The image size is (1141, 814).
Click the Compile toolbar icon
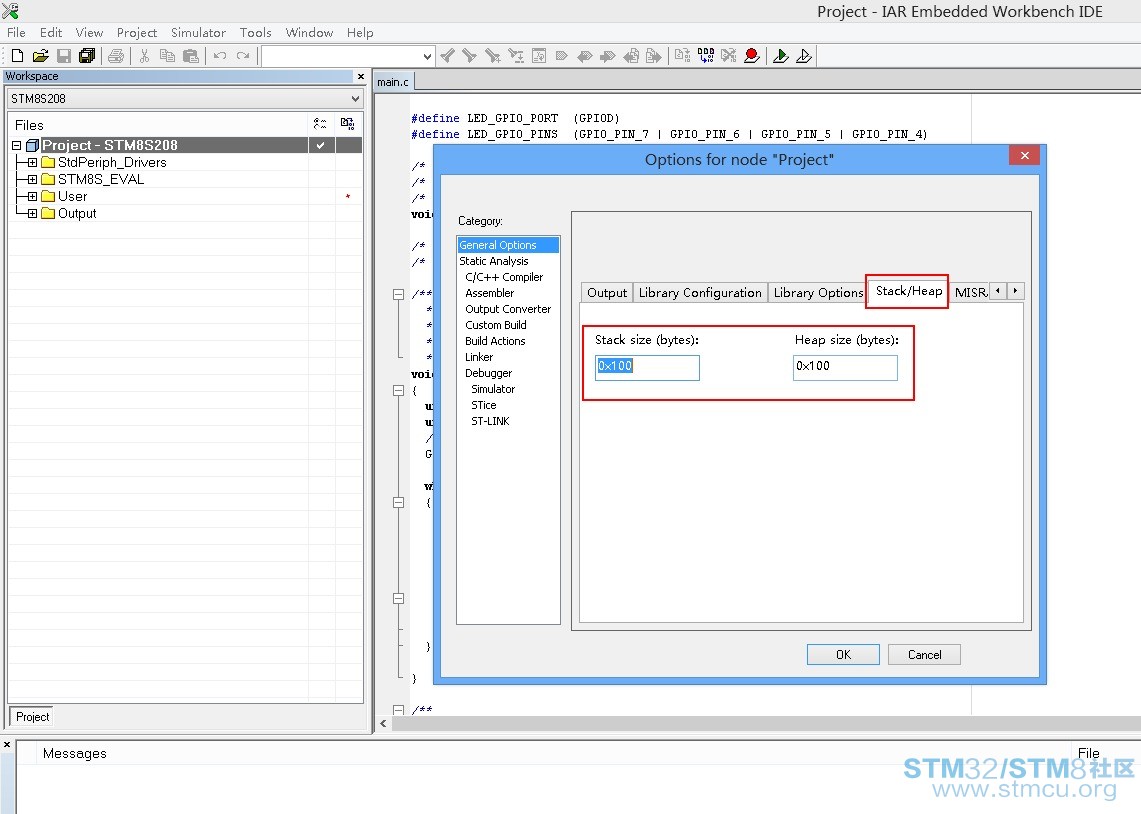pyautogui.click(x=683, y=56)
